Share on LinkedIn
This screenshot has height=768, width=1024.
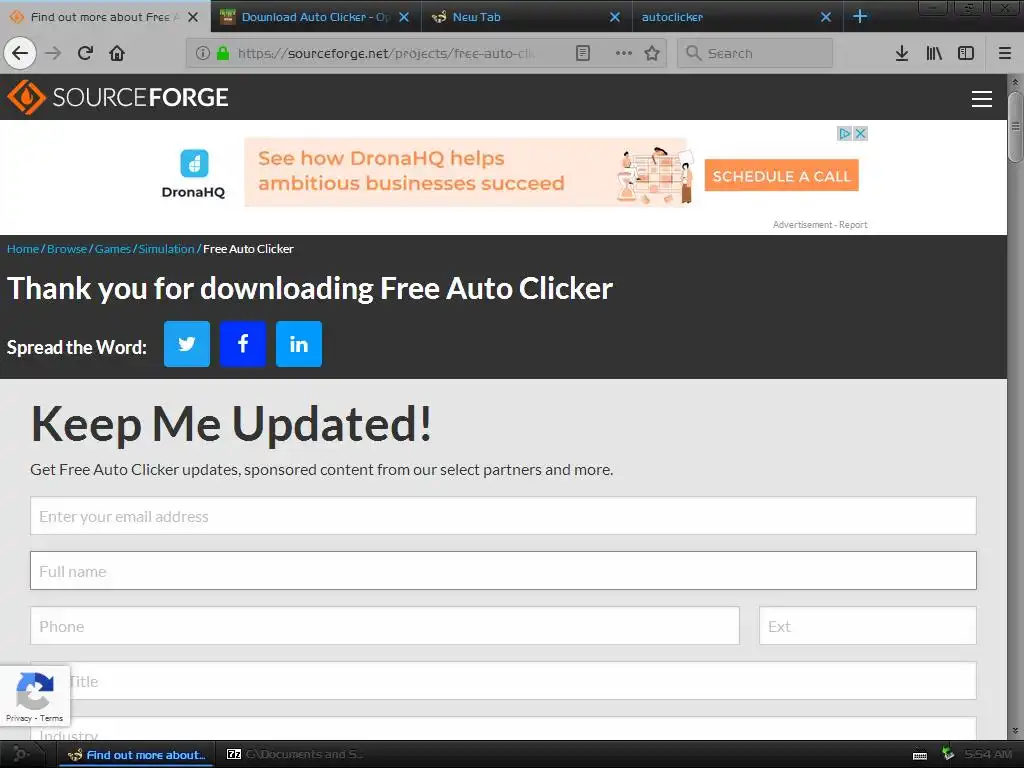pos(298,344)
